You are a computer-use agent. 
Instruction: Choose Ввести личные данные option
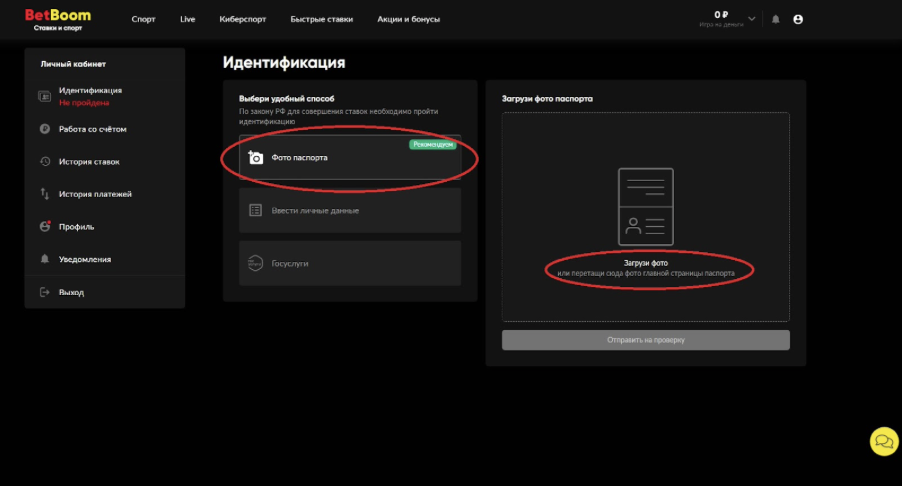[x=350, y=211]
